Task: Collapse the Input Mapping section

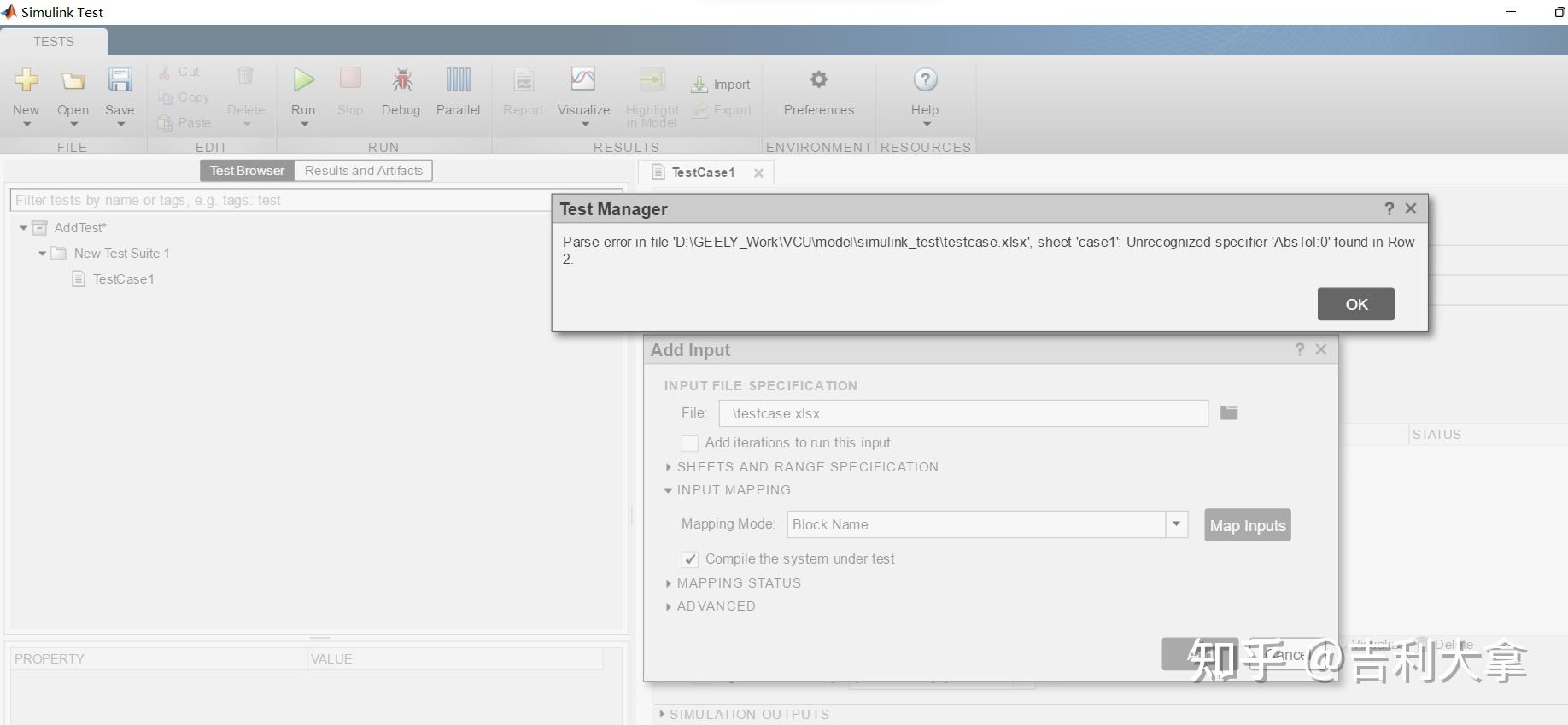Action: 669,490
